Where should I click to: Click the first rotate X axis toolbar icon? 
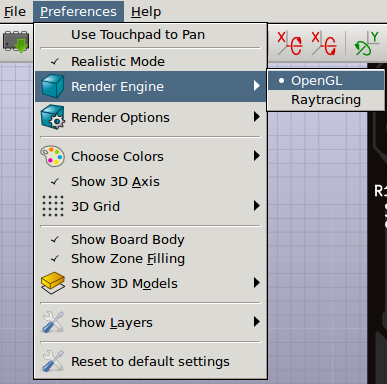[x=290, y=43]
